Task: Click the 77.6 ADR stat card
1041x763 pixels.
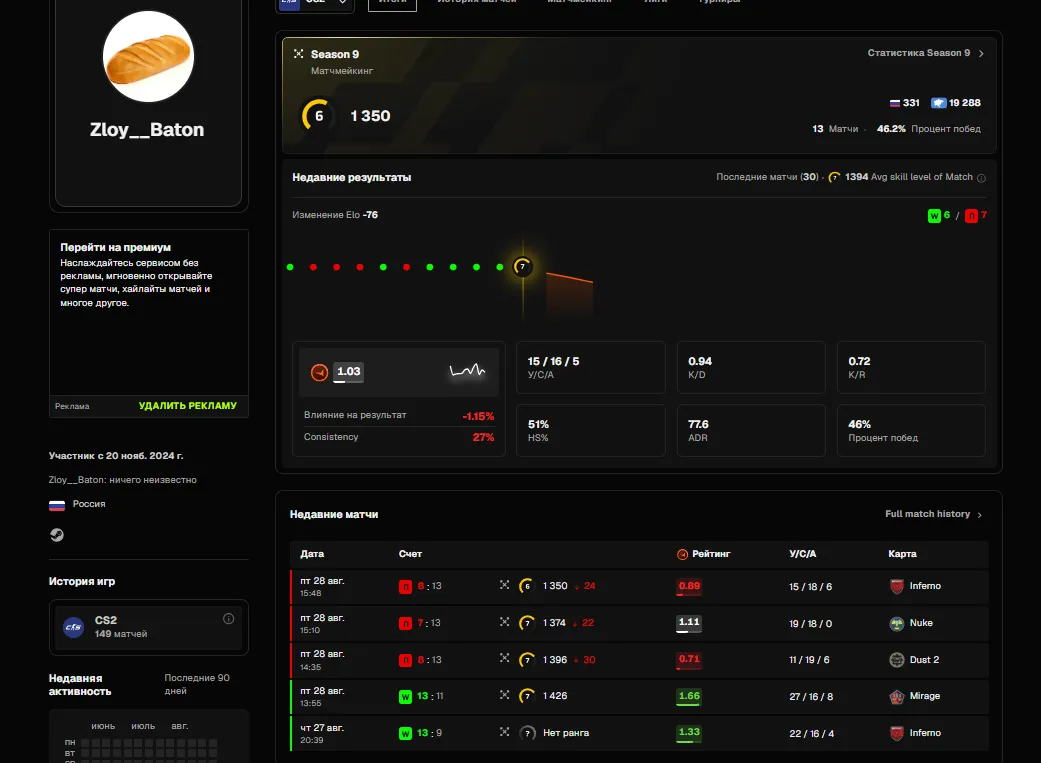Action: 751,430
